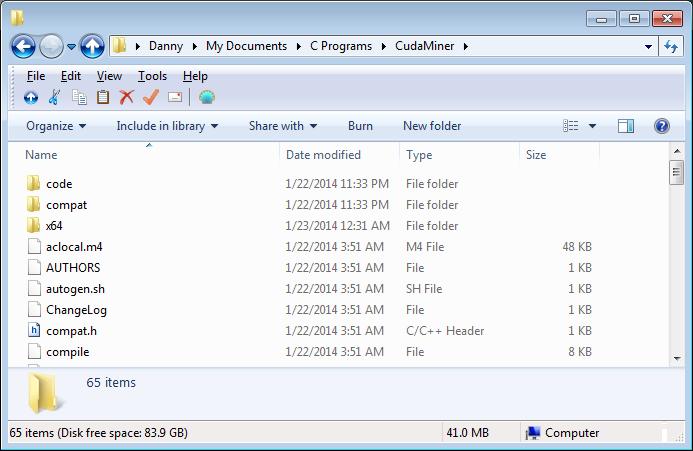The height and width of the screenshot is (451, 693).
Task: Open the Edit menu
Action: (71, 76)
